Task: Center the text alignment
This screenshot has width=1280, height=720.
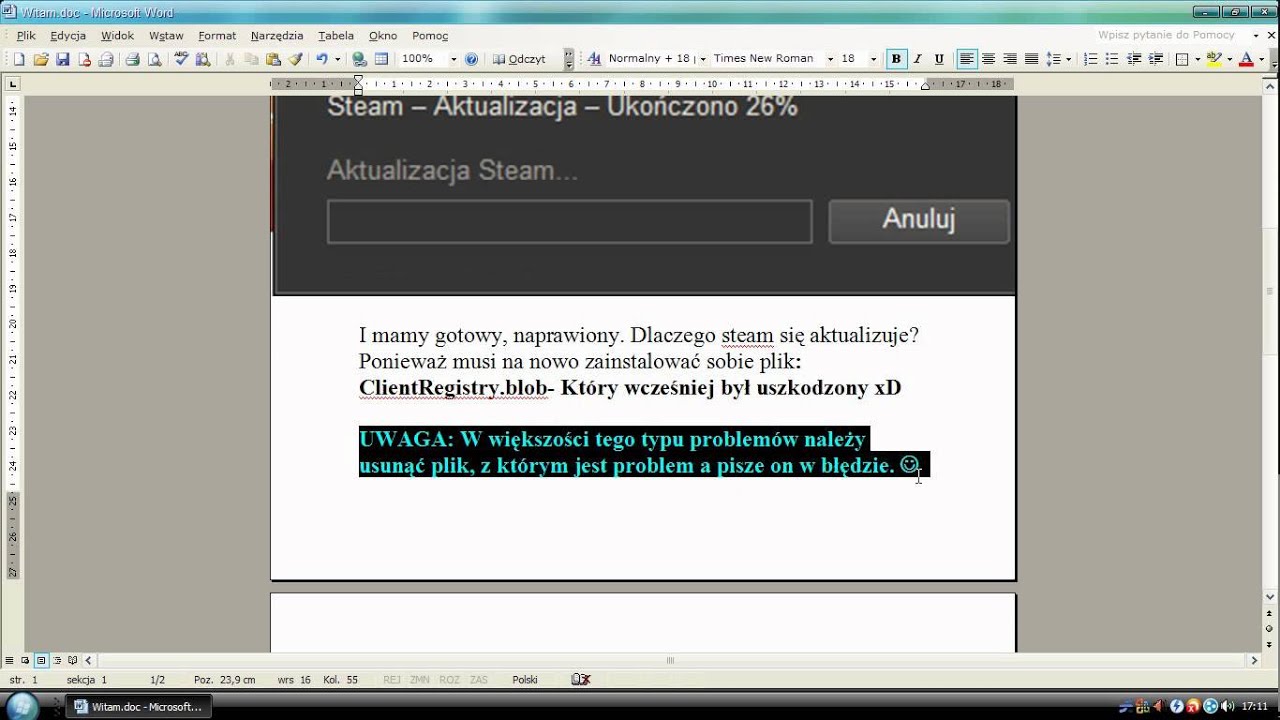Action: [988, 59]
